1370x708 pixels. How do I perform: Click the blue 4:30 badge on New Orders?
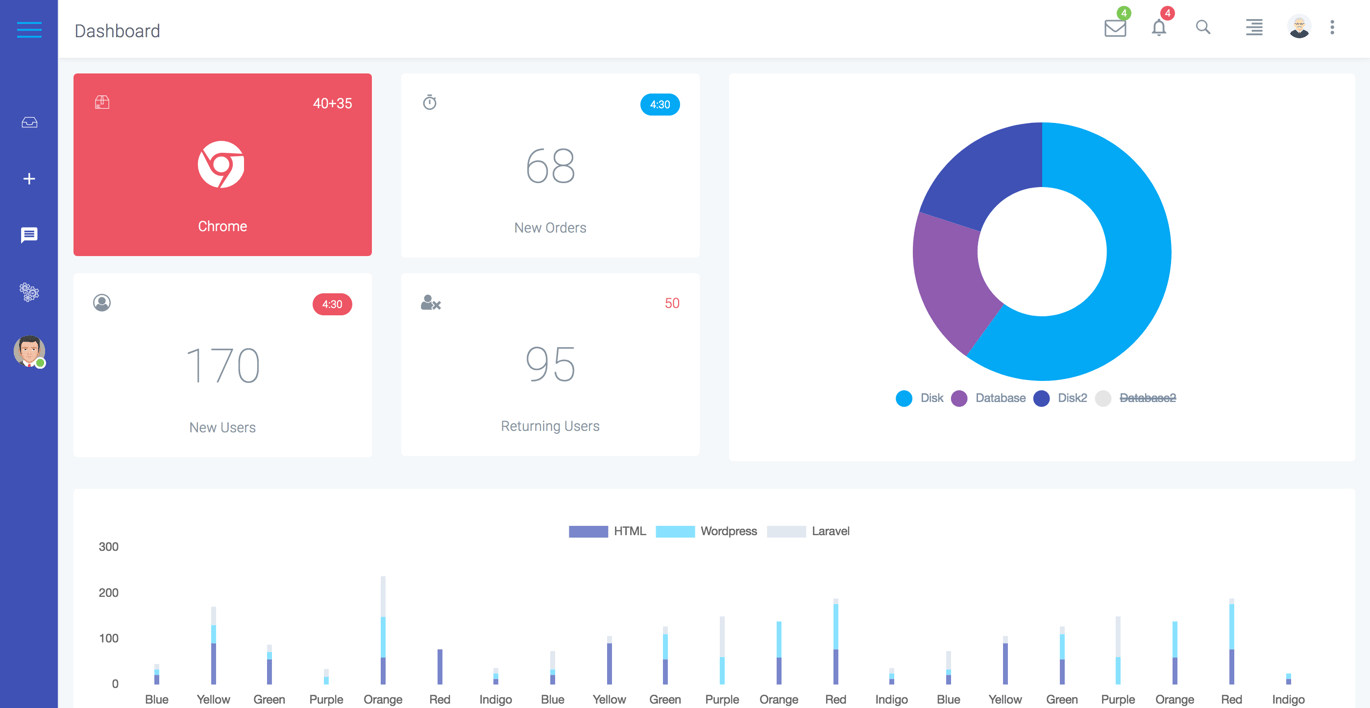(660, 104)
